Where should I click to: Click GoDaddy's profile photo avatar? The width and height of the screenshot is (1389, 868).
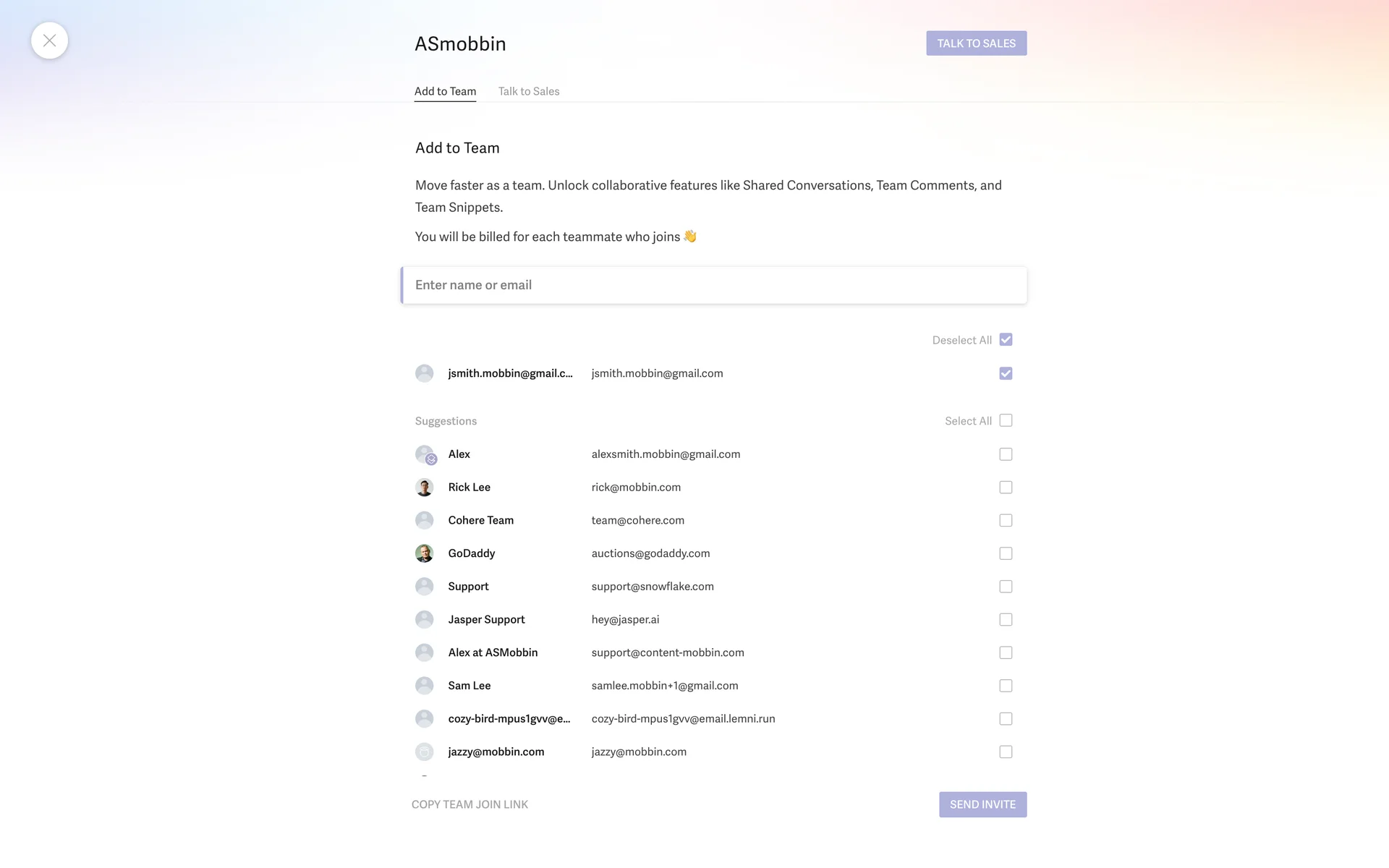point(424,553)
